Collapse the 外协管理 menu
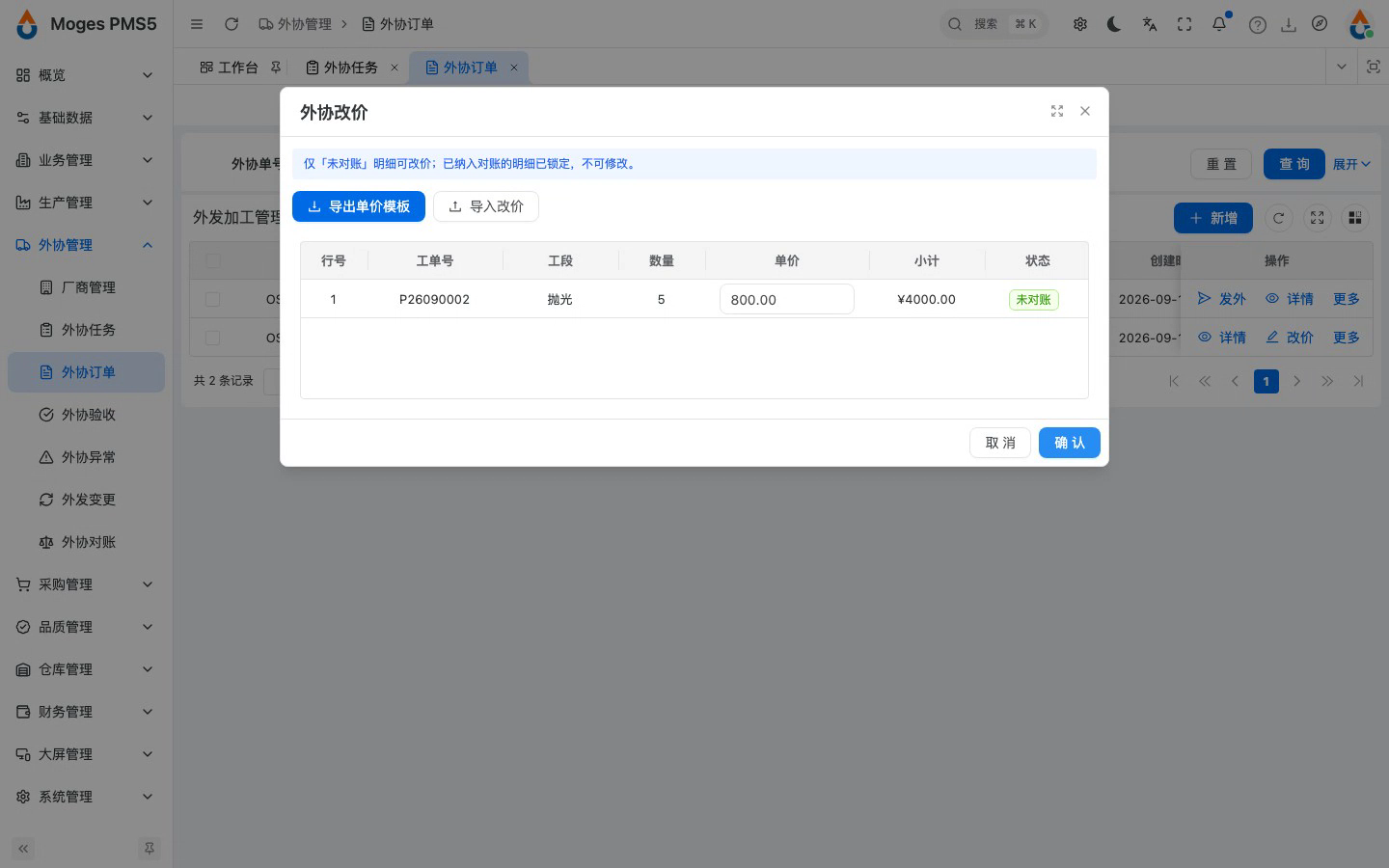The height and width of the screenshot is (868, 1389). (x=86, y=245)
